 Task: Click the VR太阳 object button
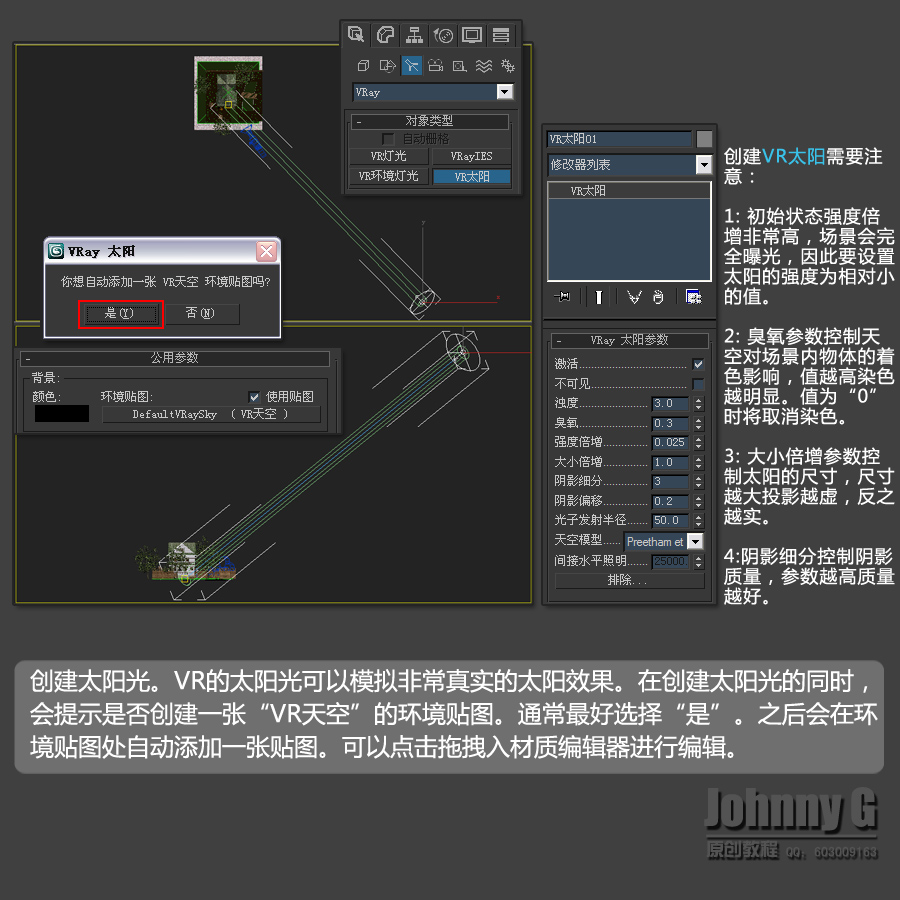click(471, 176)
